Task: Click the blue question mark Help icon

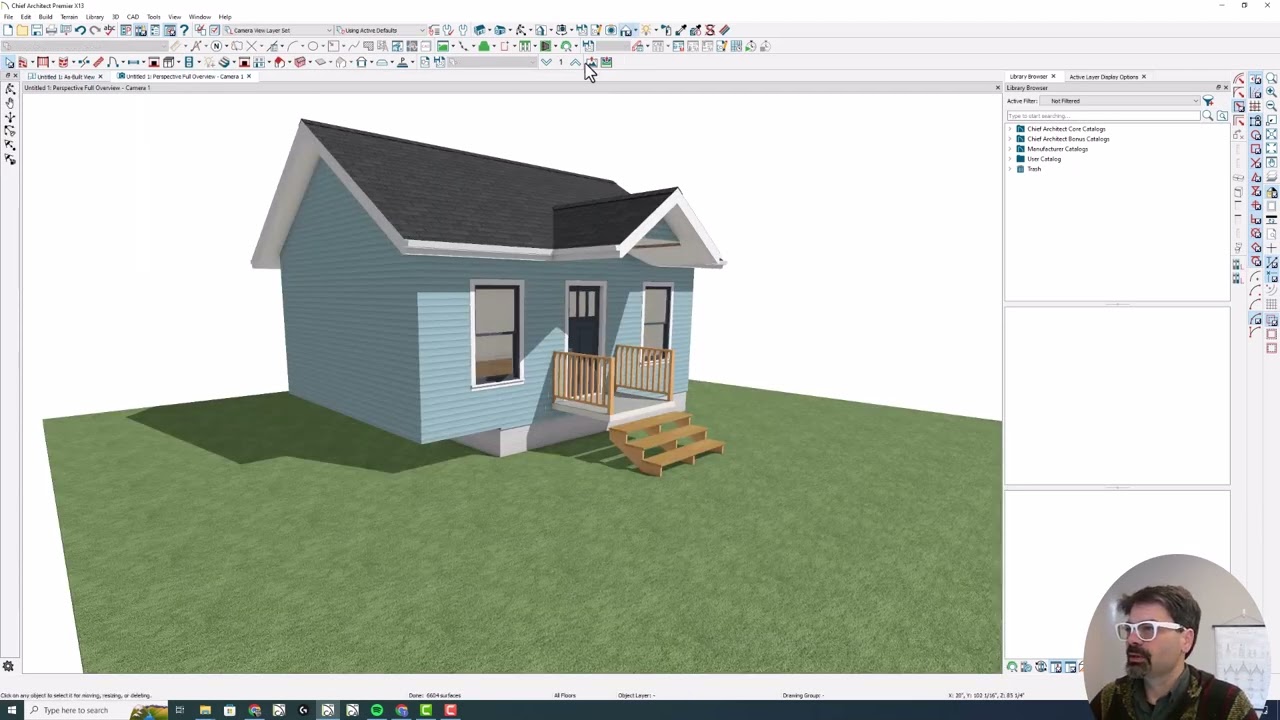Action: tap(184, 30)
